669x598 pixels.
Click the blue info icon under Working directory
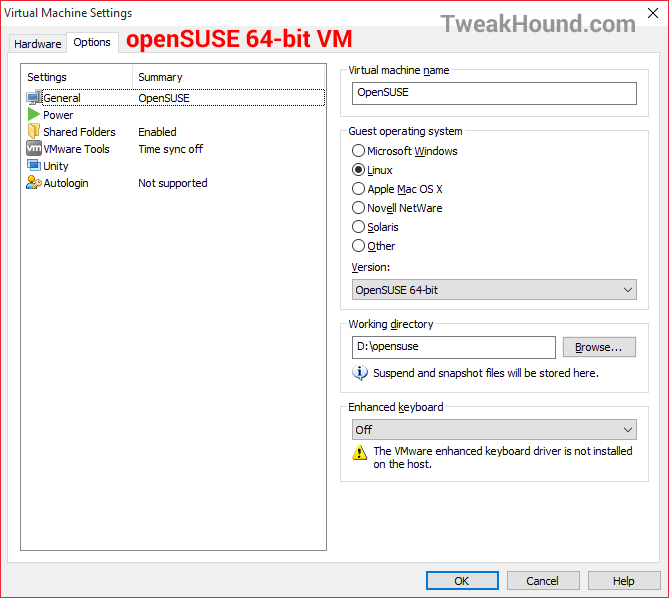360,373
